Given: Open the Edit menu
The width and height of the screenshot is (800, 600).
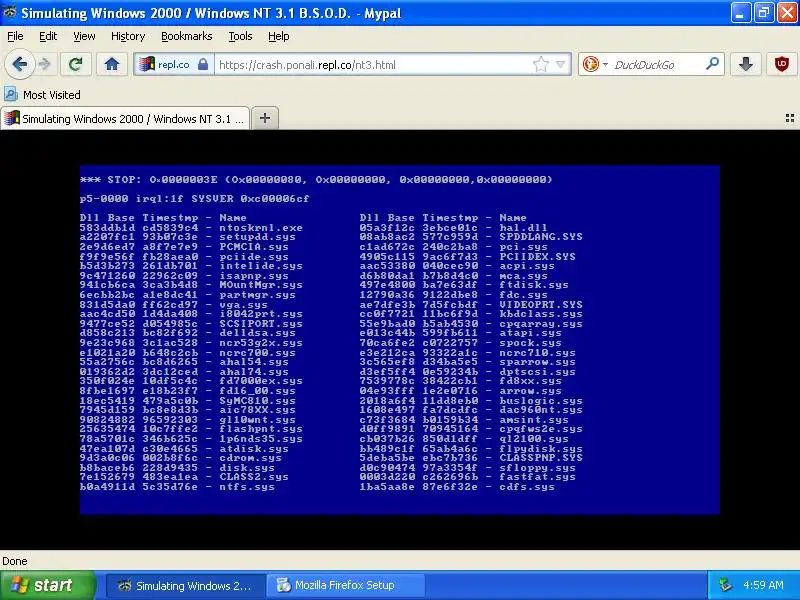Looking at the screenshot, I should coord(48,36).
